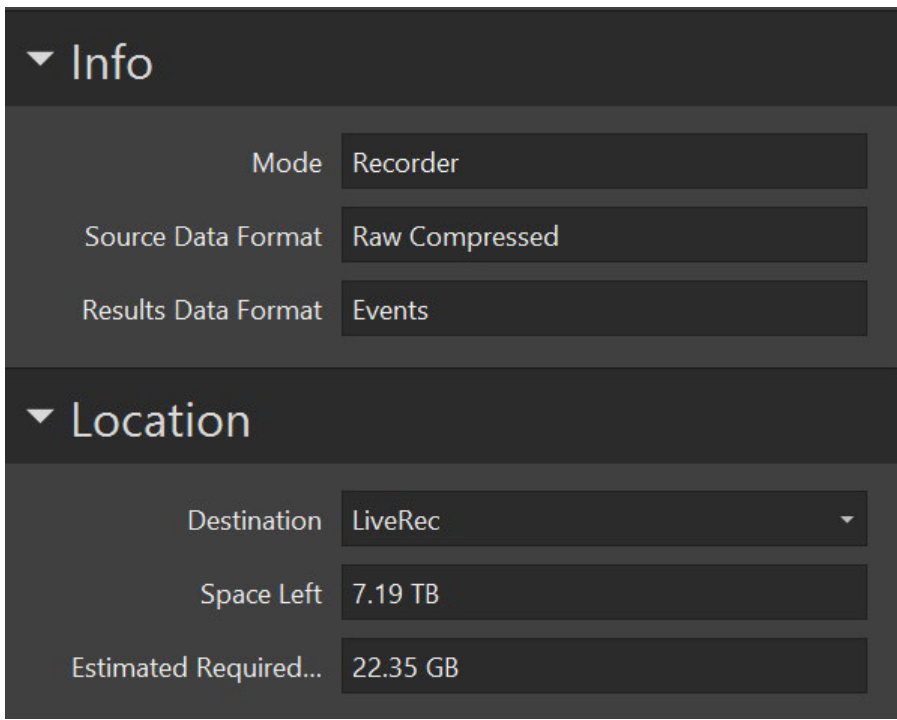The image size is (897, 720).
Task: Click the Mode label
Action: [287, 163]
